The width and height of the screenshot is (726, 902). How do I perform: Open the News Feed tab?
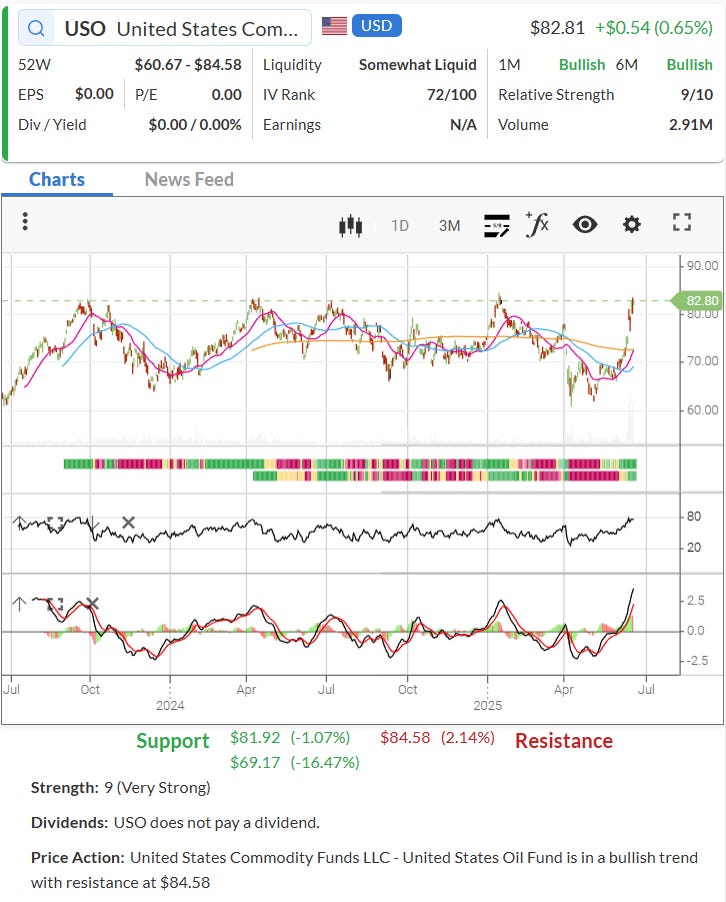tap(189, 179)
